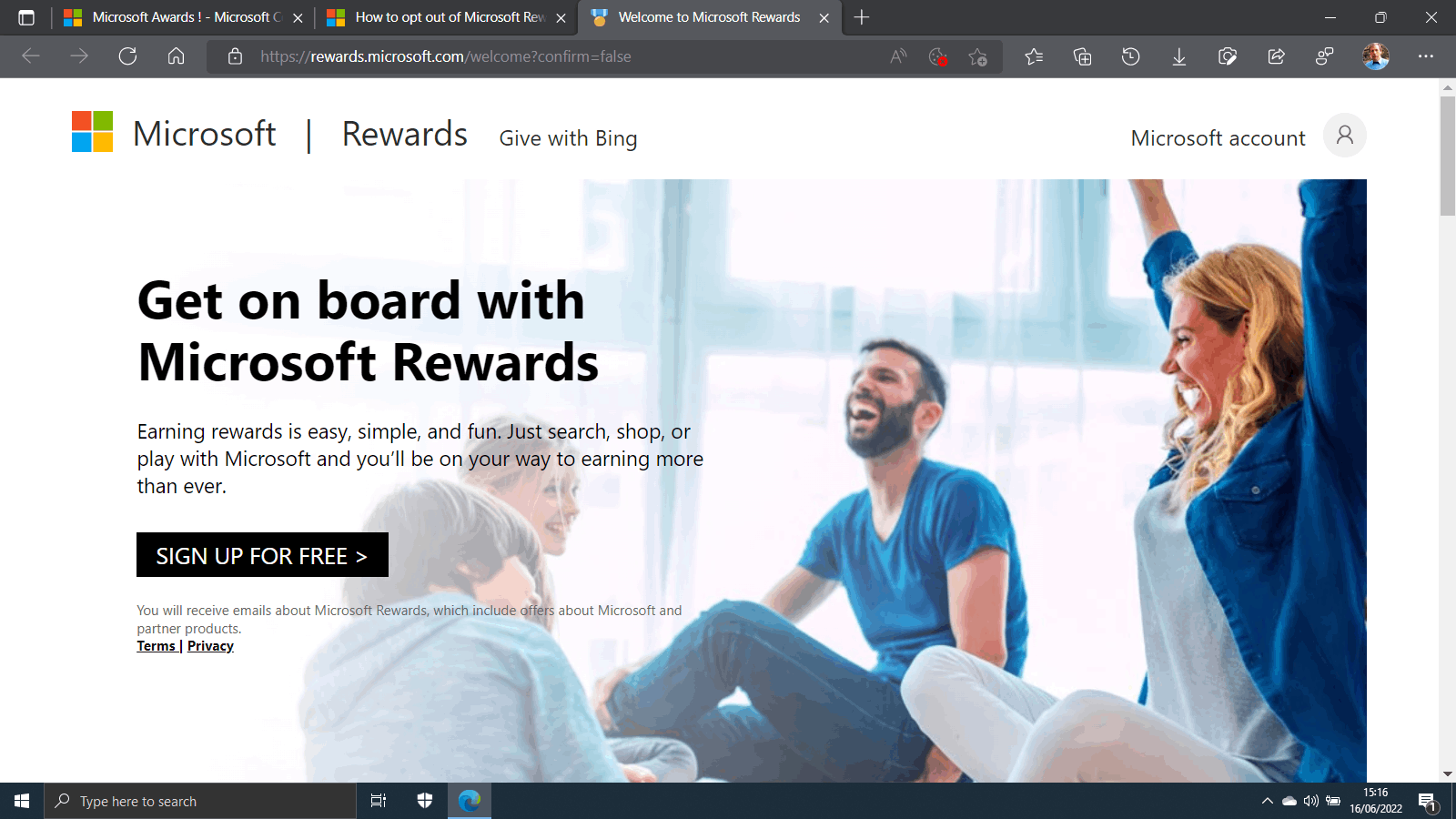
Task: Click Microsoft Edge taskbar icon
Action: tap(470, 801)
